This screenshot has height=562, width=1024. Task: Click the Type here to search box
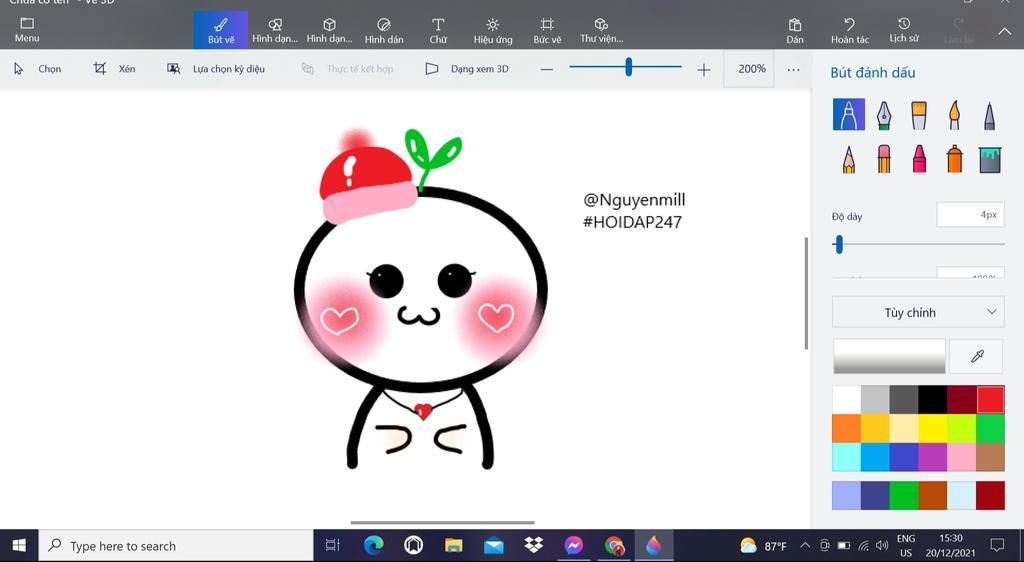pyautogui.click(x=176, y=546)
